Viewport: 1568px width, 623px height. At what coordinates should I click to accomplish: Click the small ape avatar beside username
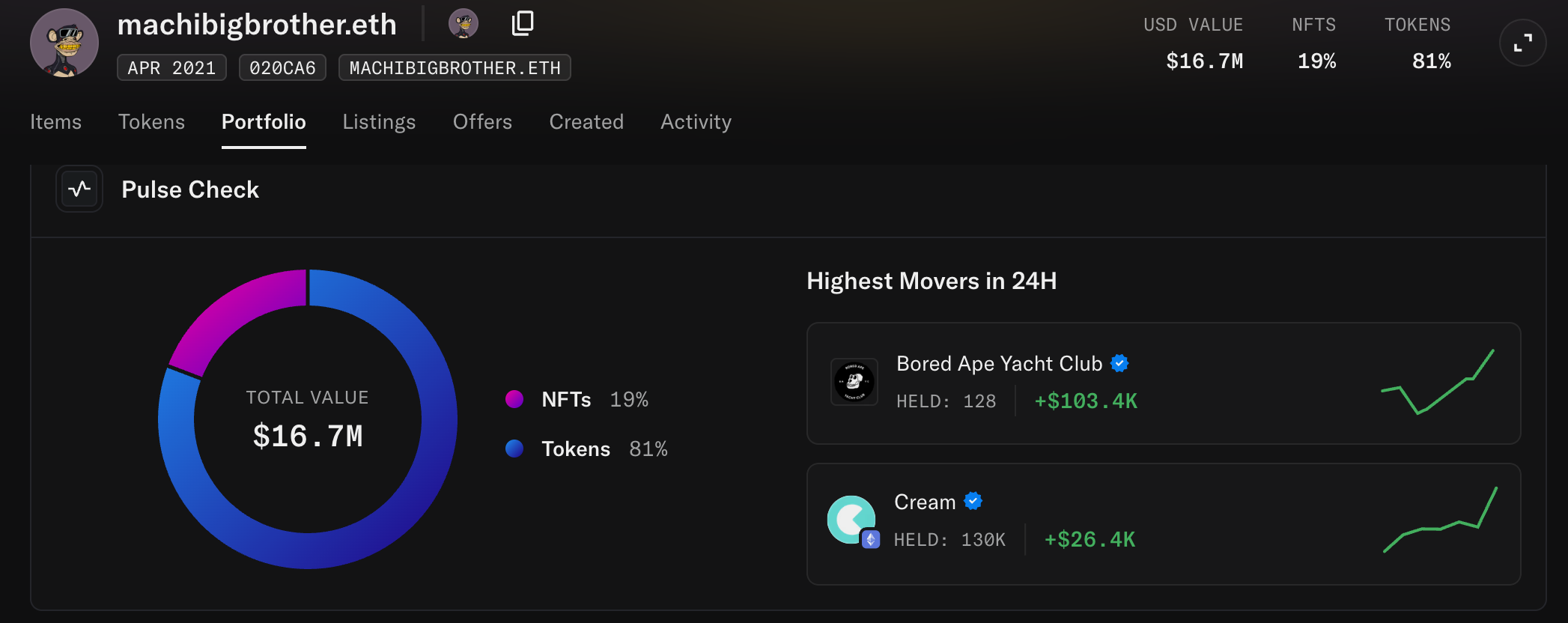(x=464, y=23)
